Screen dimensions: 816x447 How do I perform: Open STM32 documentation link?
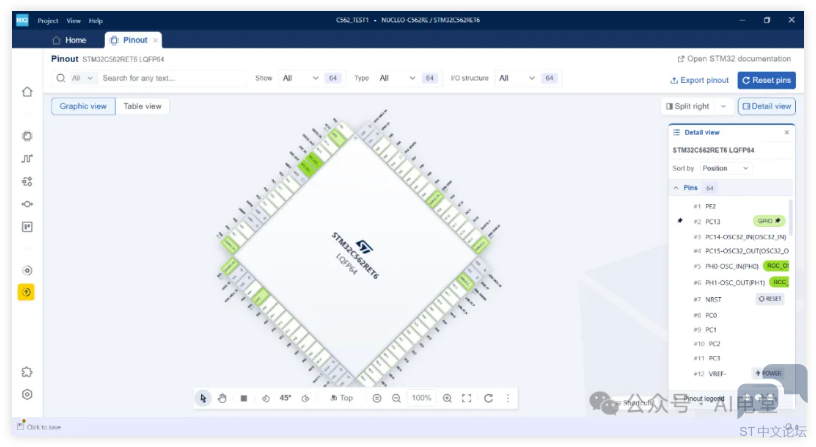coord(734,59)
